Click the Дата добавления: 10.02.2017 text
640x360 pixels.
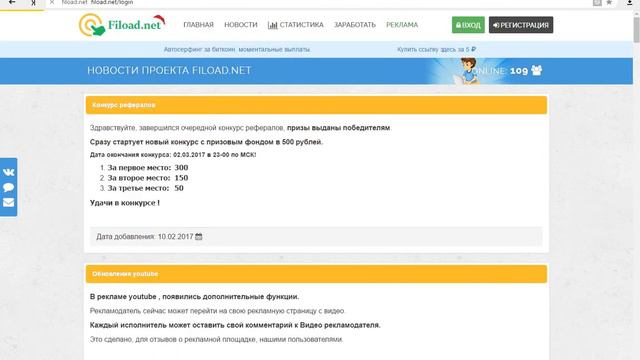(x=144, y=237)
